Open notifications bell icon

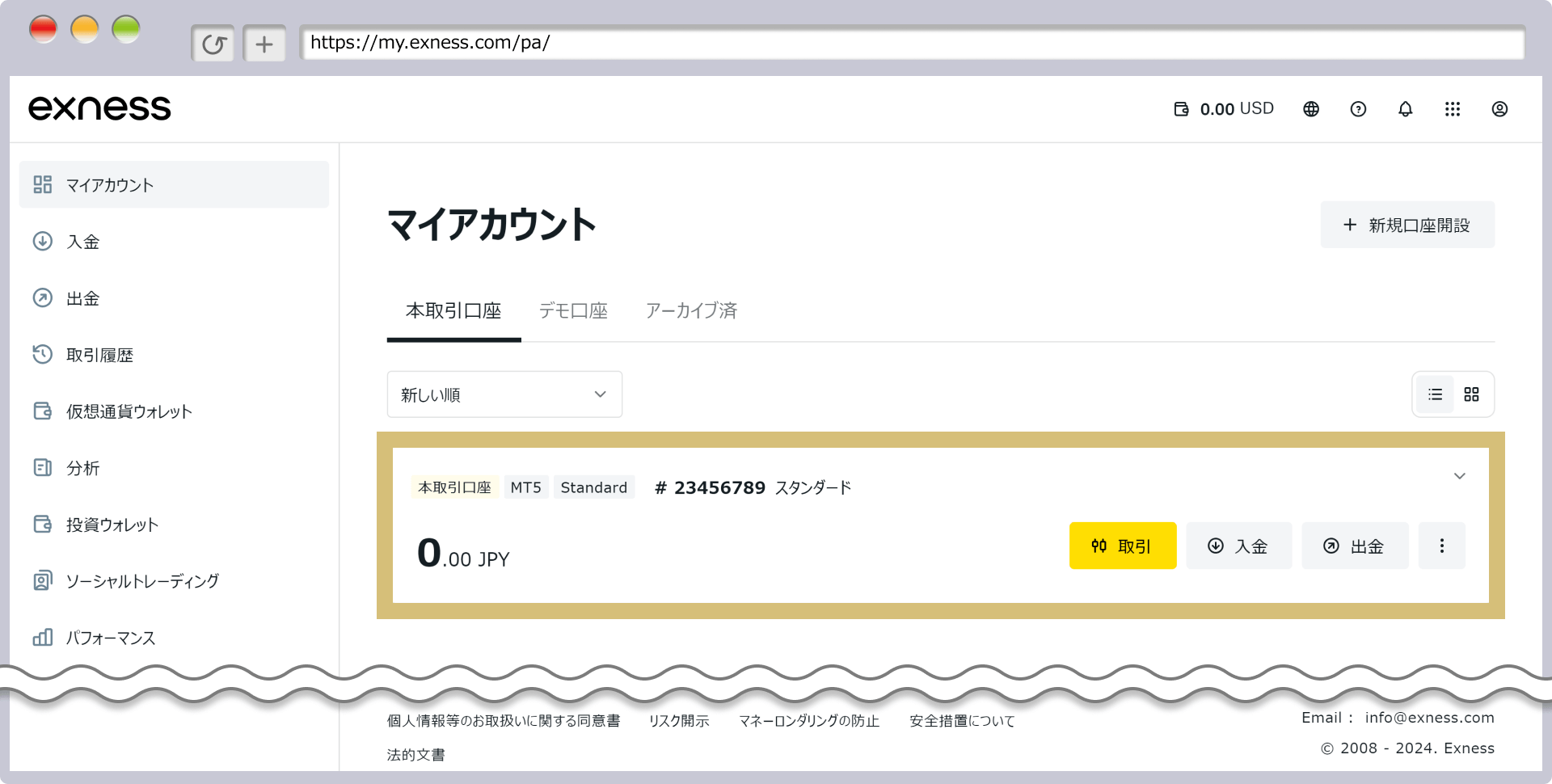[x=1406, y=109]
